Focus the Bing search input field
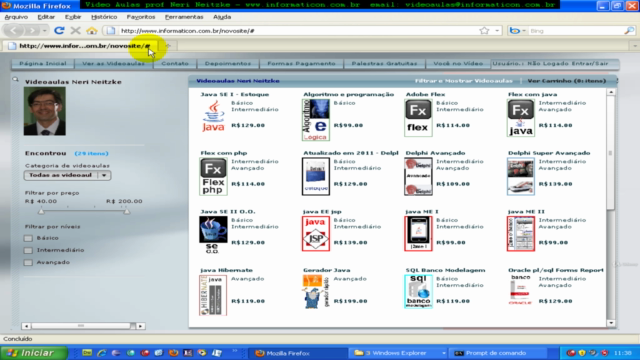This screenshot has height=360, width=640. [576, 31]
